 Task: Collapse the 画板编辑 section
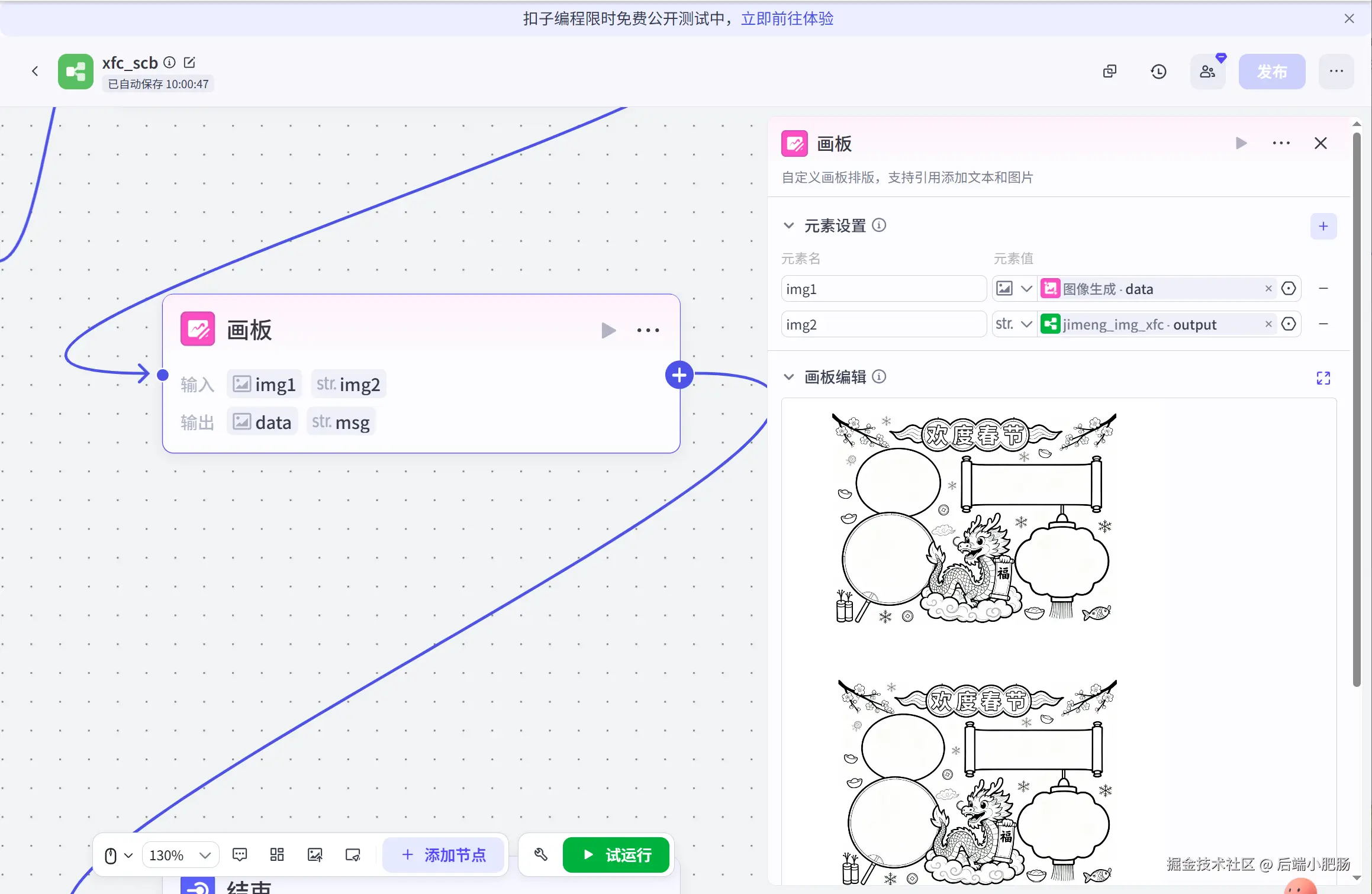pyautogui.click(x=788, y=377)
